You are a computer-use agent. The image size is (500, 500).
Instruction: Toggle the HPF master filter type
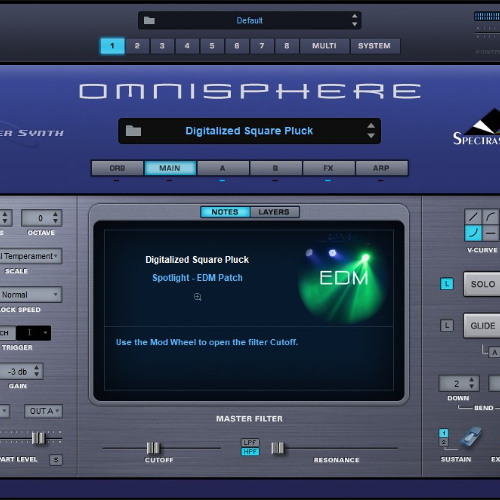[x=250, y=452]
